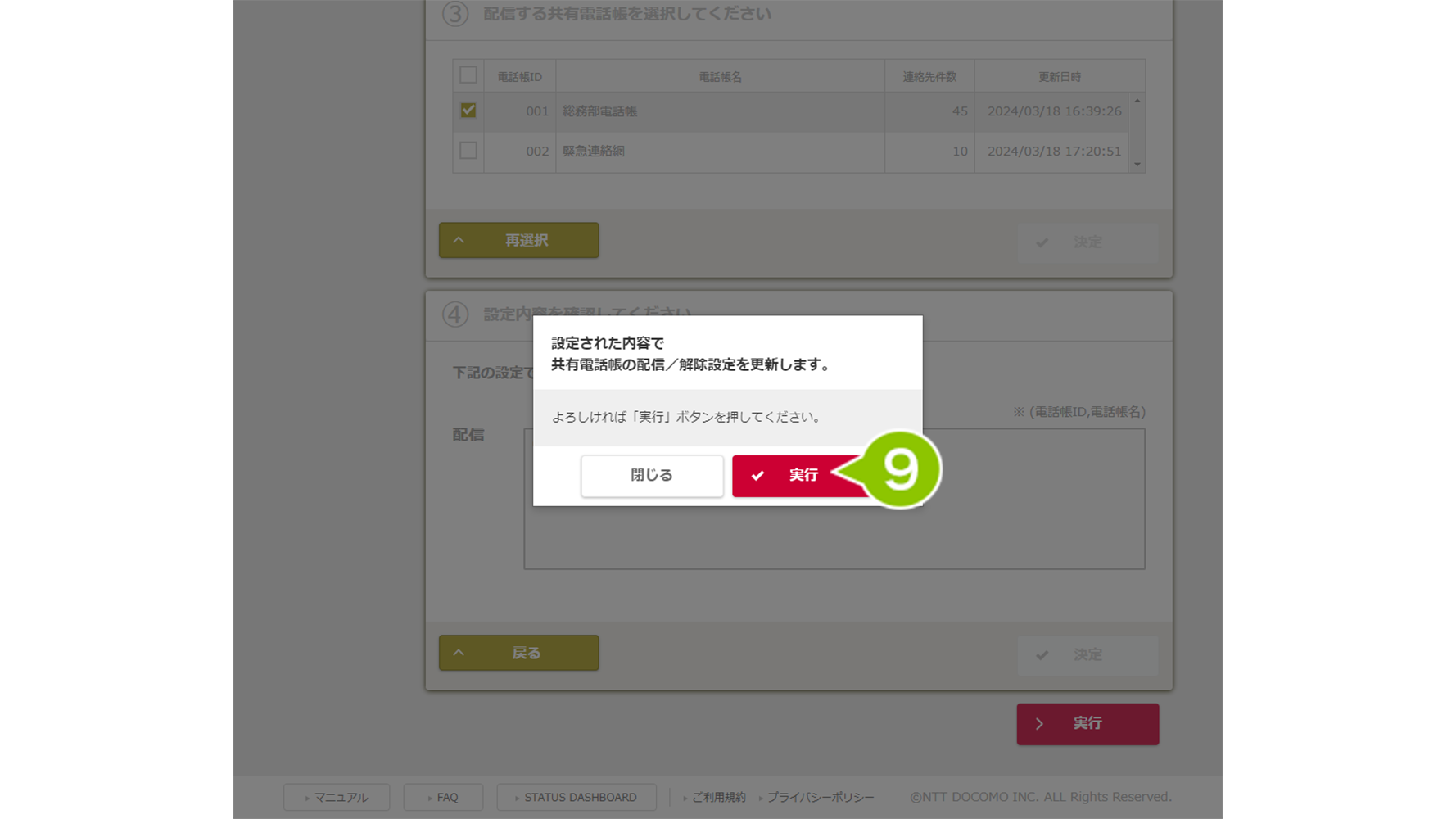Check the 緊急連絡網 row checkbox
This screenshot has height=819, width=1456.
(x=468, y=151)
